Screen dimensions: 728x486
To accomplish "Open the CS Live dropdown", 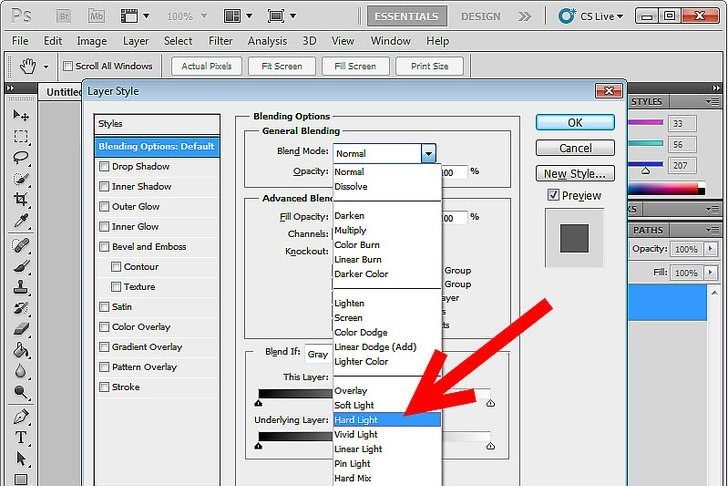I will 618,17.
